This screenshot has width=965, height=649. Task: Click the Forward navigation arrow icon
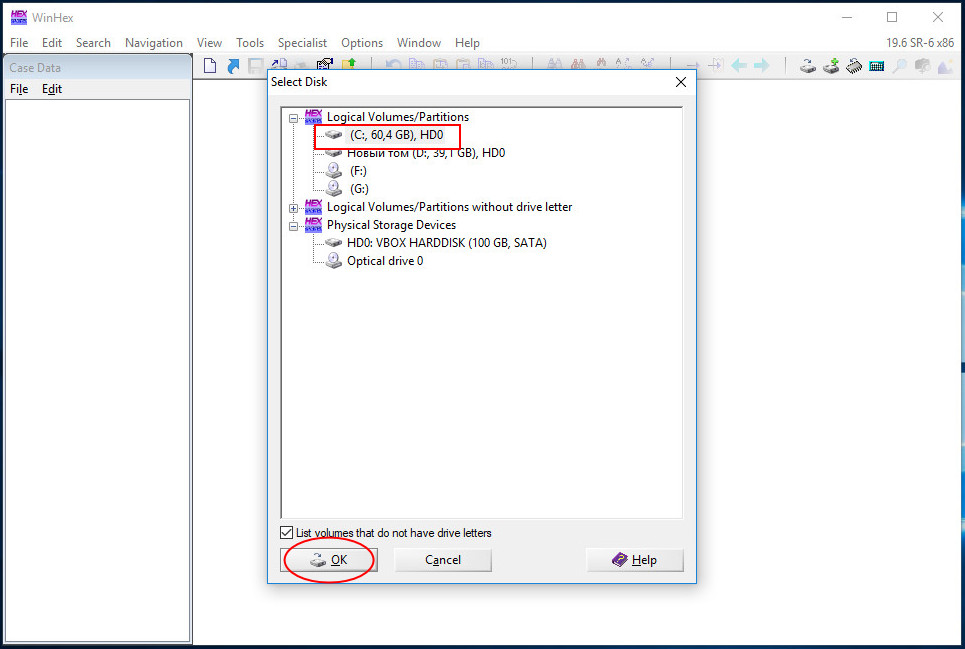coord(762,65)
